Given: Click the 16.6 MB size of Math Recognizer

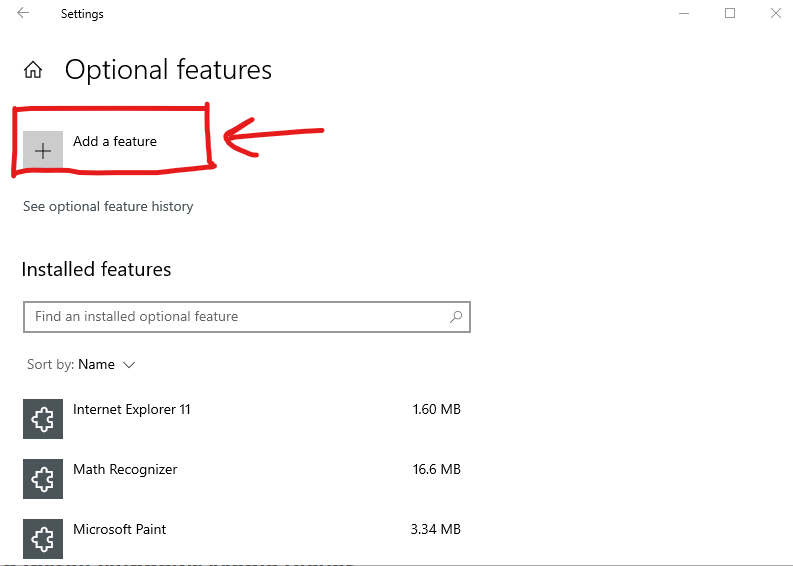Looking at the screenshot, I should pyautogui.click(x=436, y=469).
